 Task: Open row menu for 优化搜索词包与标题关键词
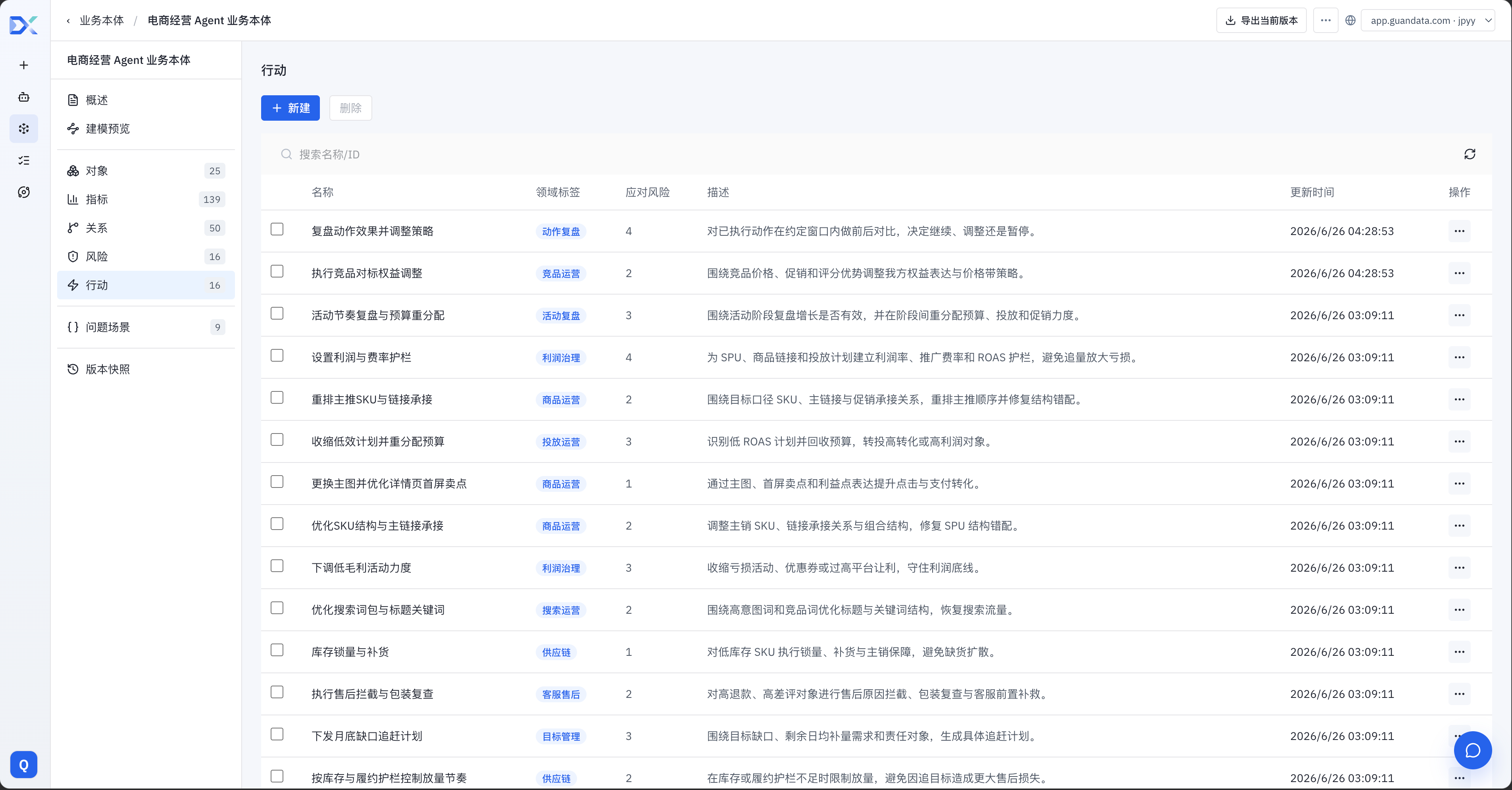coord(1459,610)
